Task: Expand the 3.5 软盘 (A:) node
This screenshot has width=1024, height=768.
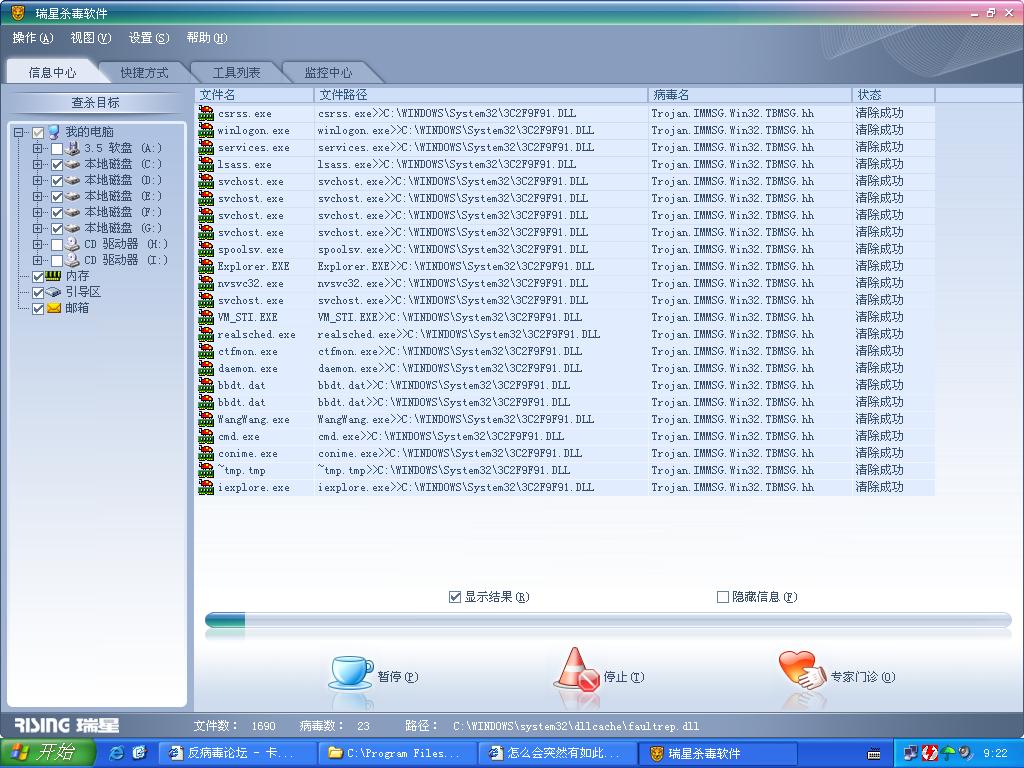Action: point(38,148)
